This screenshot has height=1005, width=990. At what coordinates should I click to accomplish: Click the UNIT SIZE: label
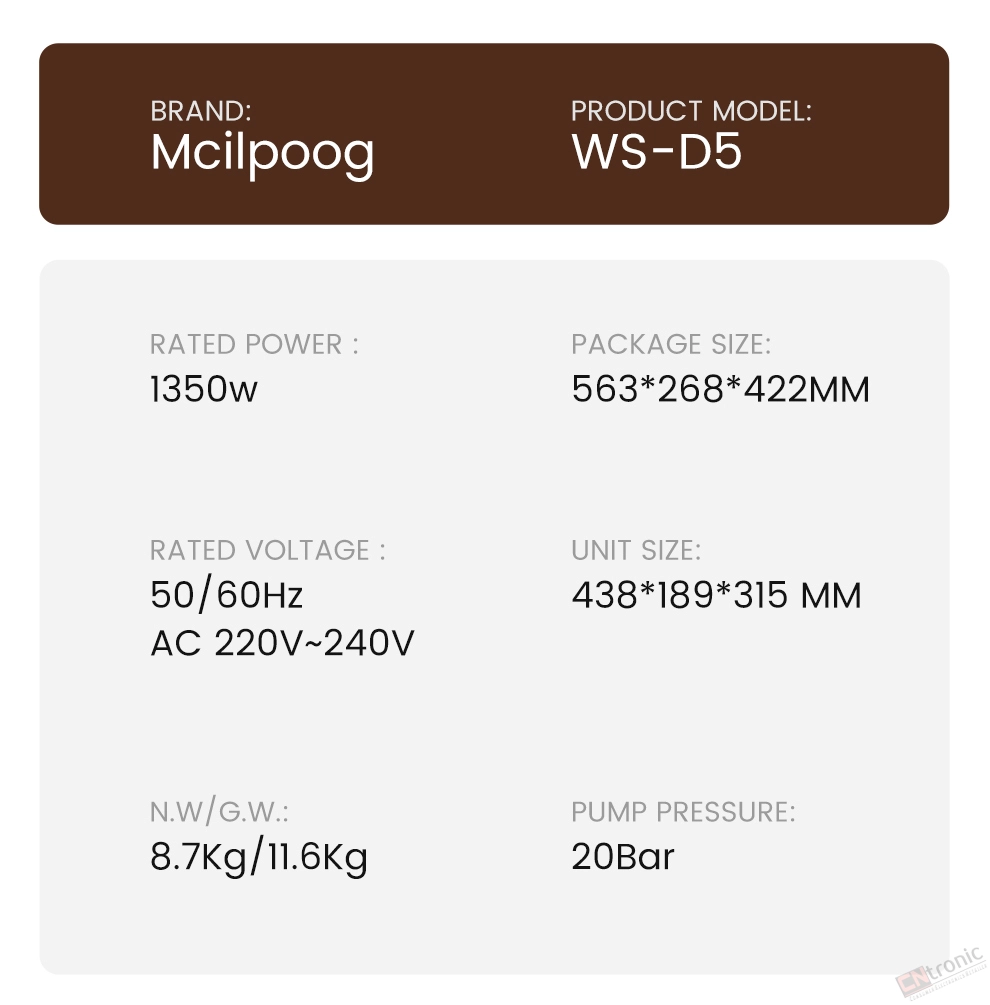click(636, 550)
